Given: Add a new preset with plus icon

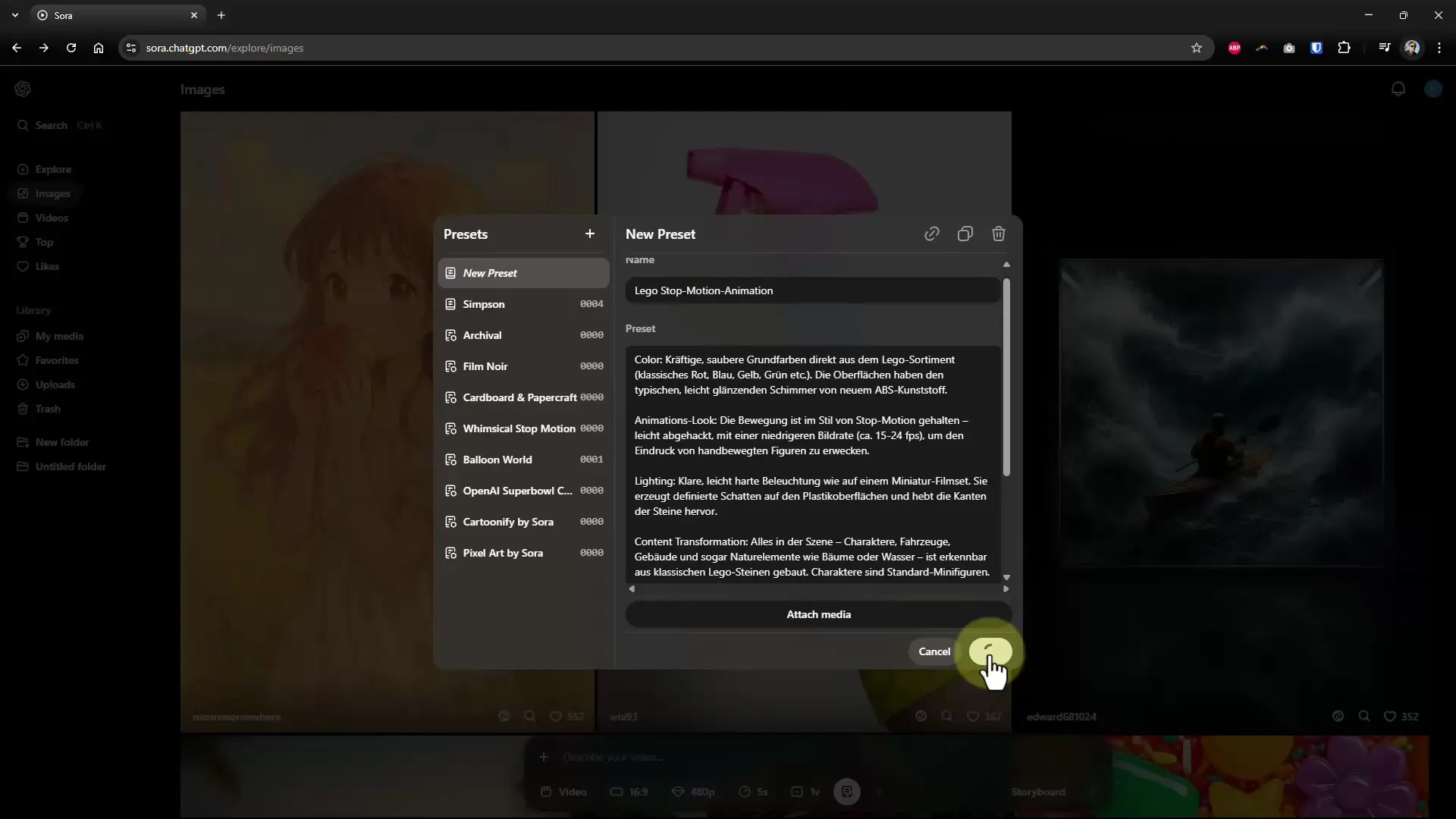Looking at the screenshot, I should 590,234.
